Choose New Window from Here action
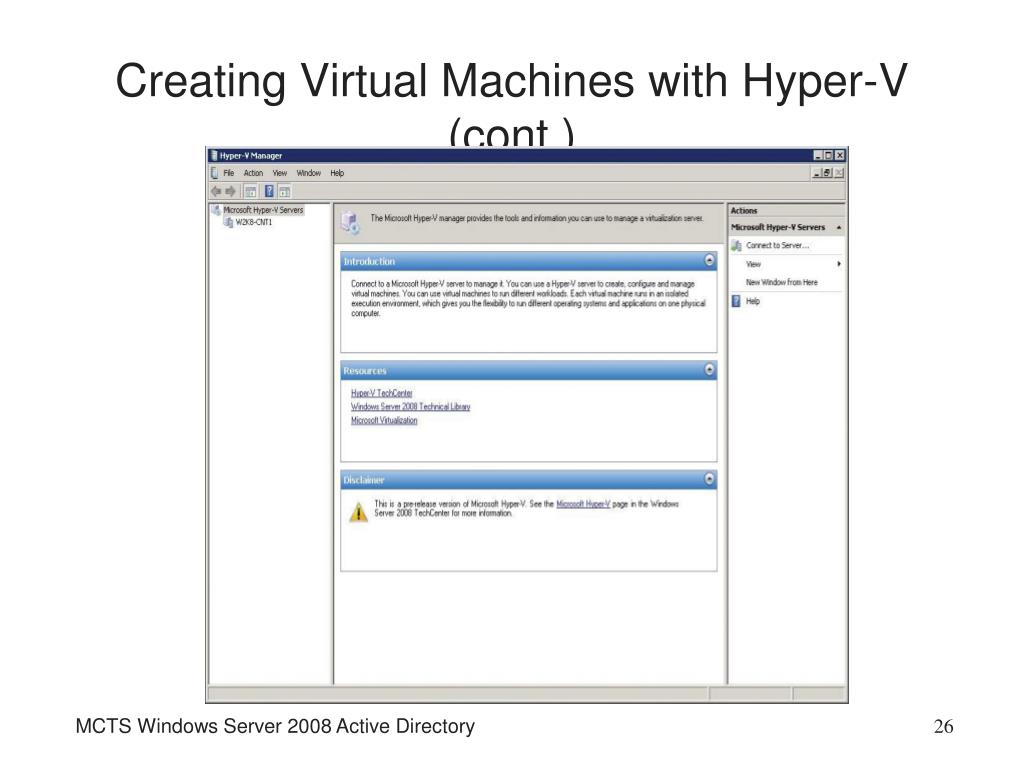 (x=782, y=282)
